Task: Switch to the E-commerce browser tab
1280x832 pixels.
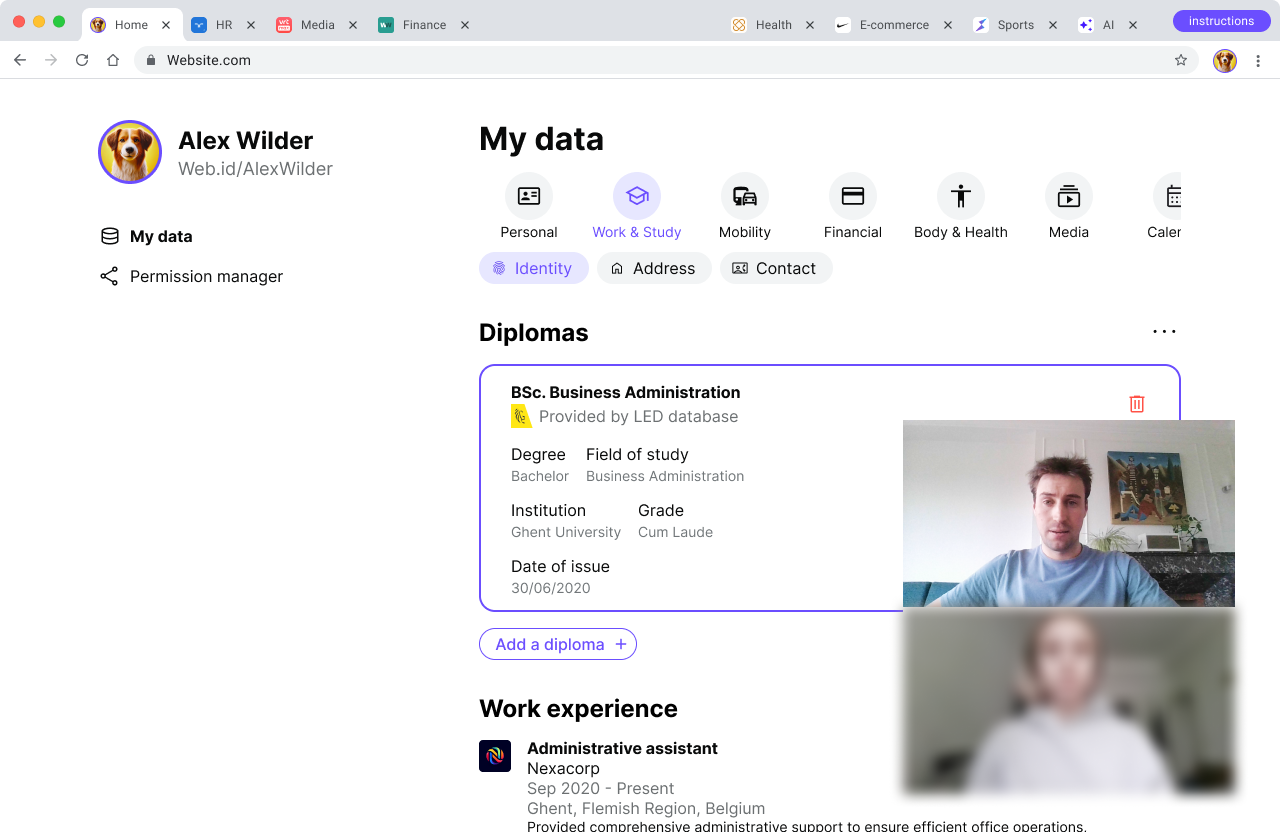Action: tap(895, 25)
